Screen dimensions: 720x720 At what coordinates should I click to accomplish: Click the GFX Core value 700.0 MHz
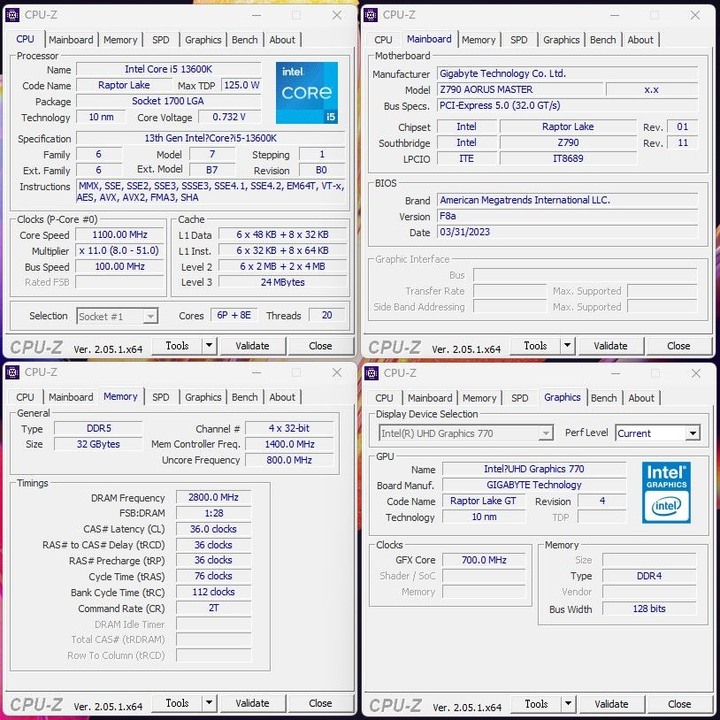point(484,560)
